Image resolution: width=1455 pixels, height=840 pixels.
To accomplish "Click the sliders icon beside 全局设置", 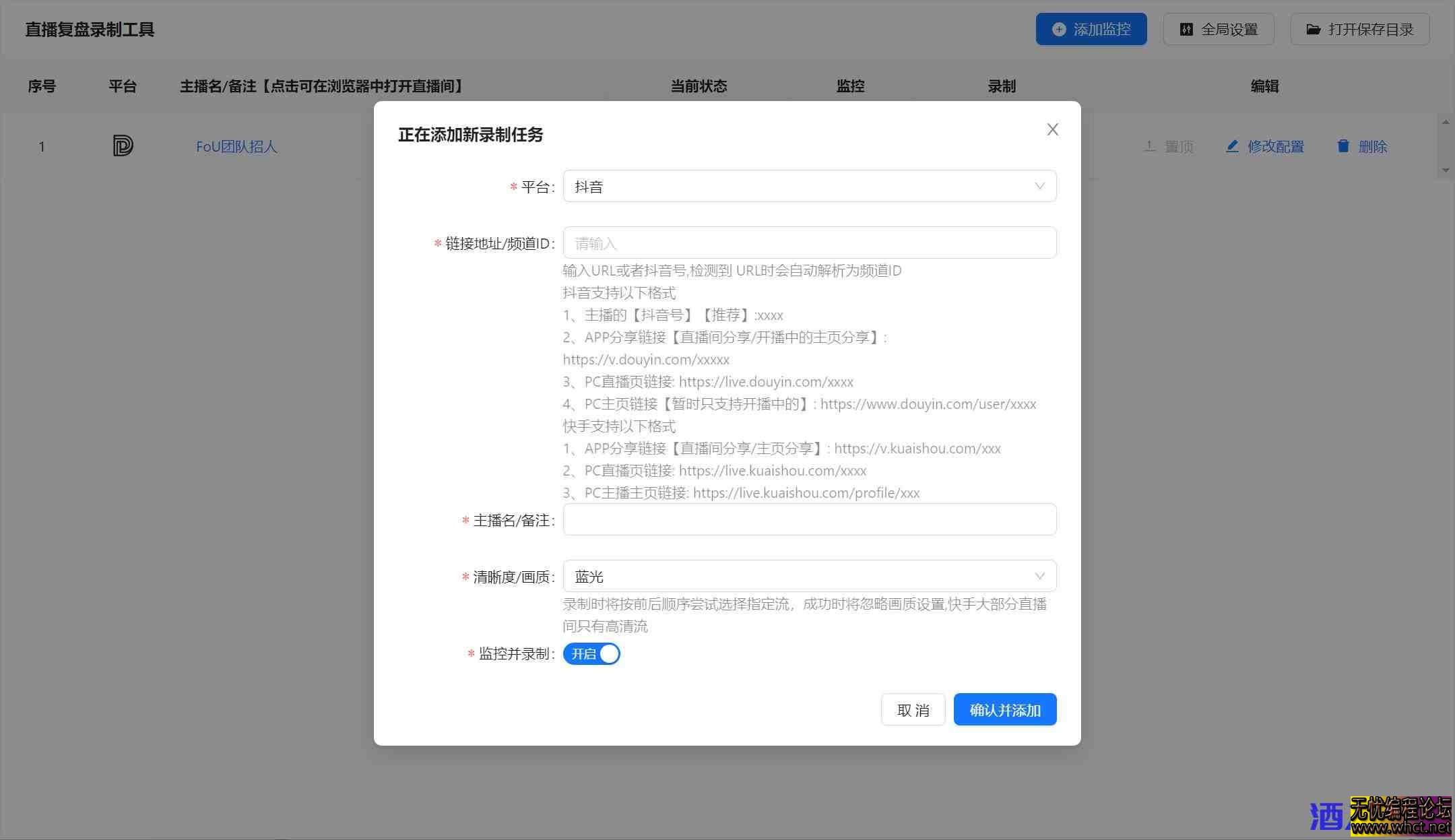I will pos(1186,29).
